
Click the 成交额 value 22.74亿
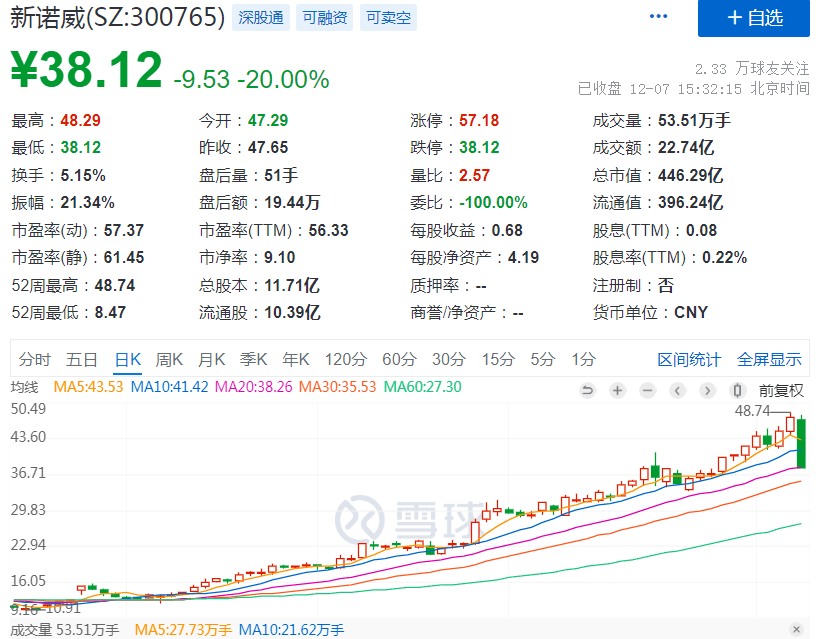(686, 148)
